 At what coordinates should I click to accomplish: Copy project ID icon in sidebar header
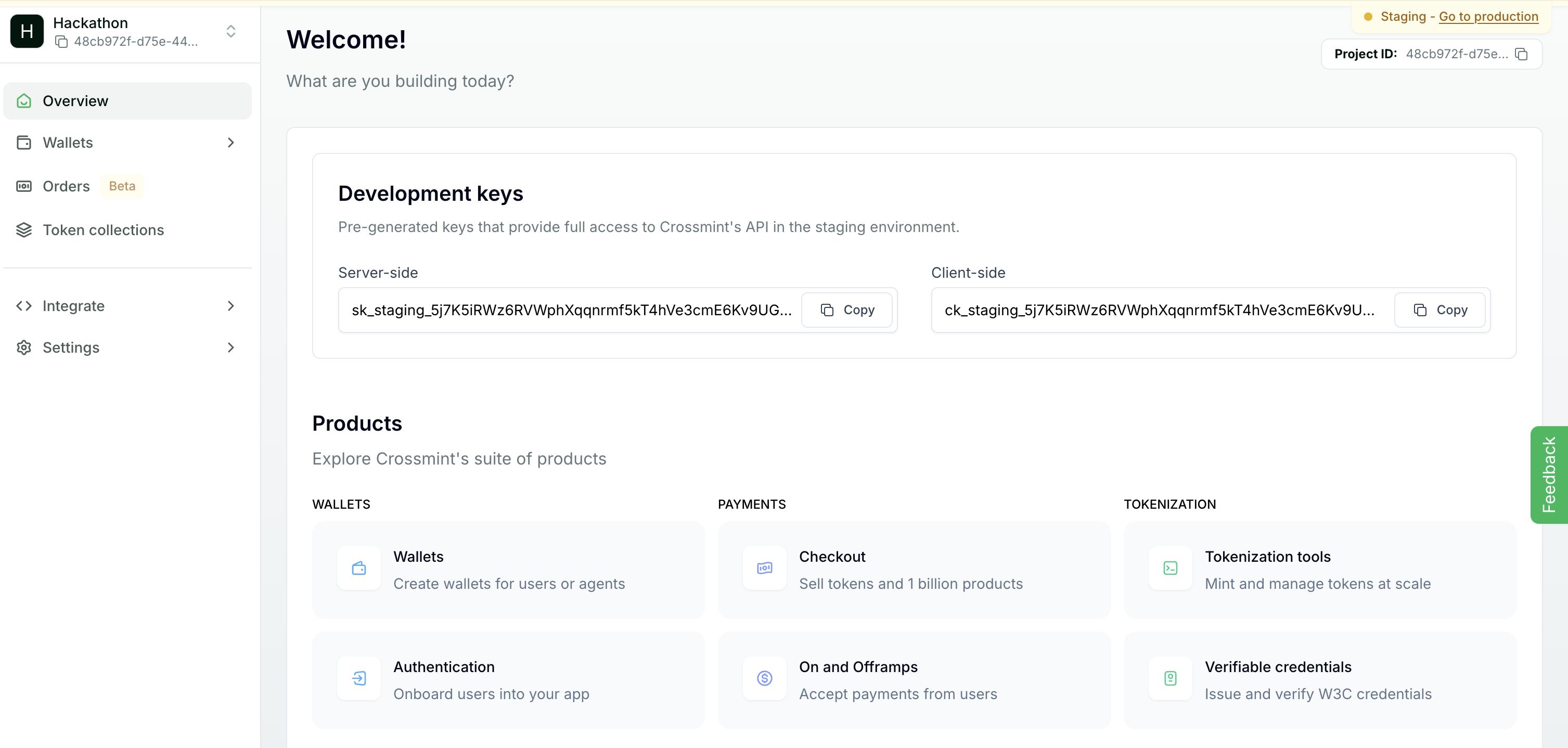[61, 42]
